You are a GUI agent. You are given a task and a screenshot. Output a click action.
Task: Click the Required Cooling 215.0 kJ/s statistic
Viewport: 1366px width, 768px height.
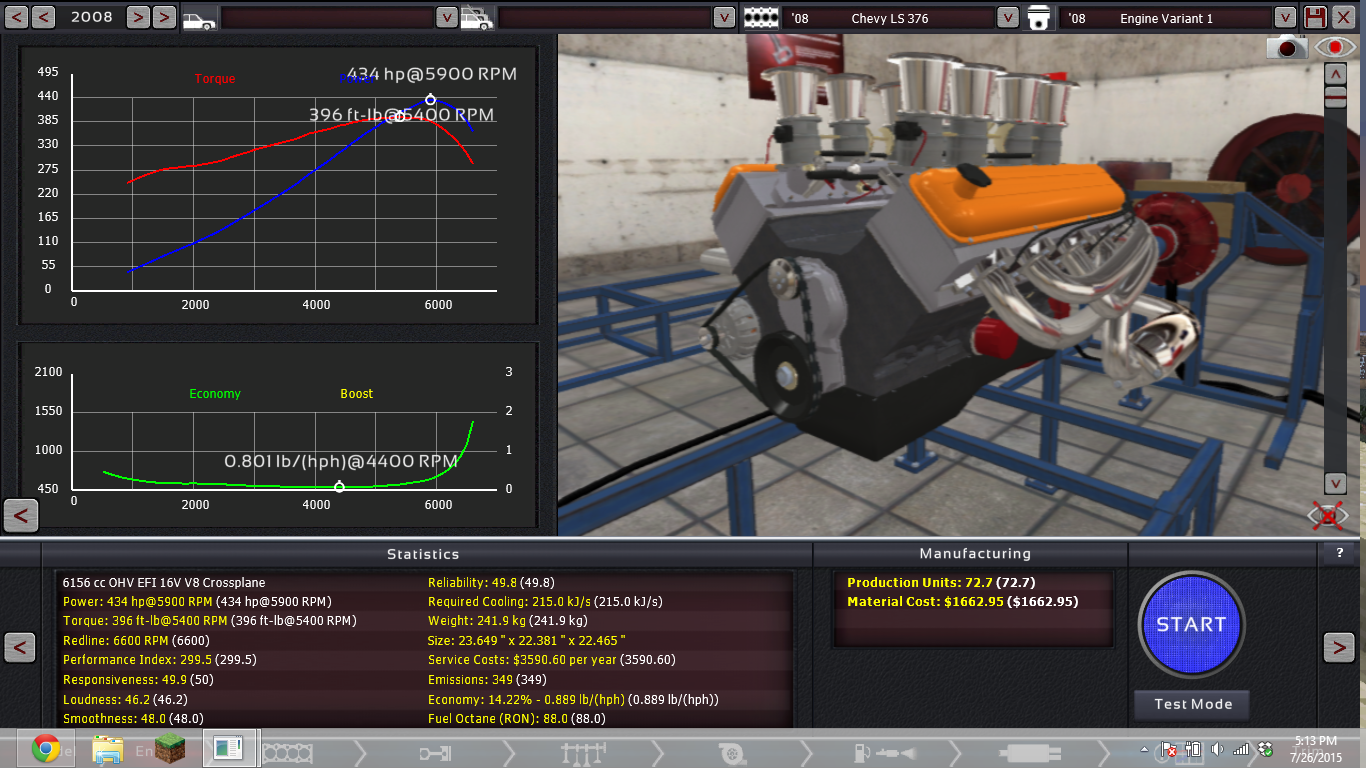point(545,602)
